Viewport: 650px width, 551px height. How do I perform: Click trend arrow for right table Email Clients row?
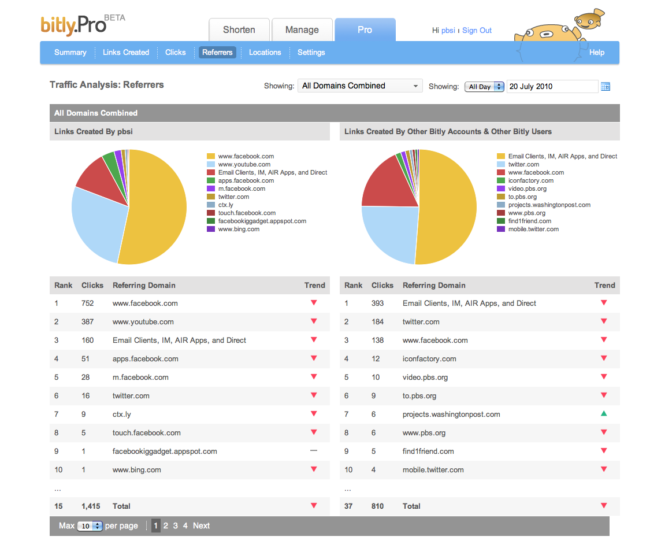click(x=604, y=303)
